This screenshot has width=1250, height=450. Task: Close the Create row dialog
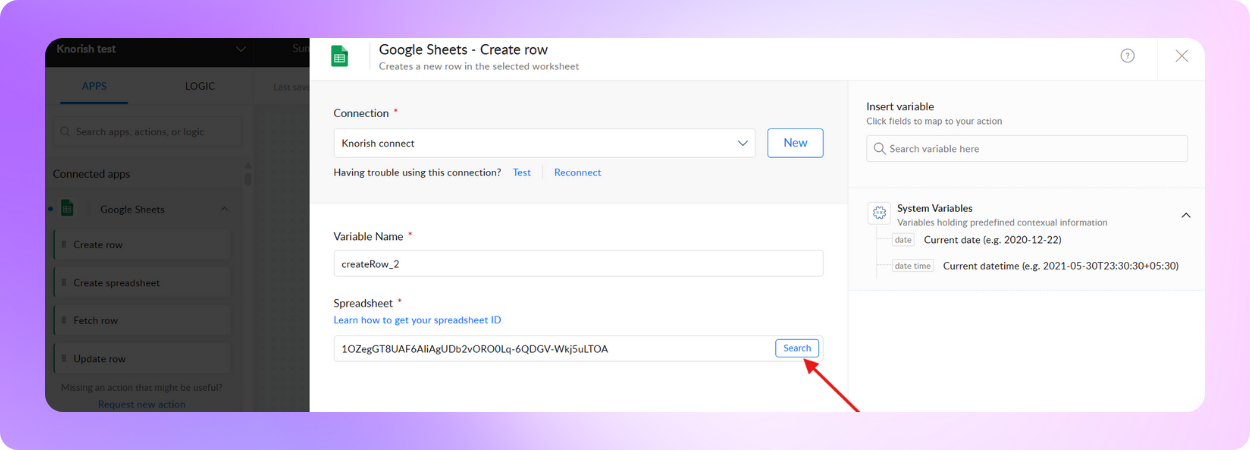pyautogui.click(x=1181, y=56)
